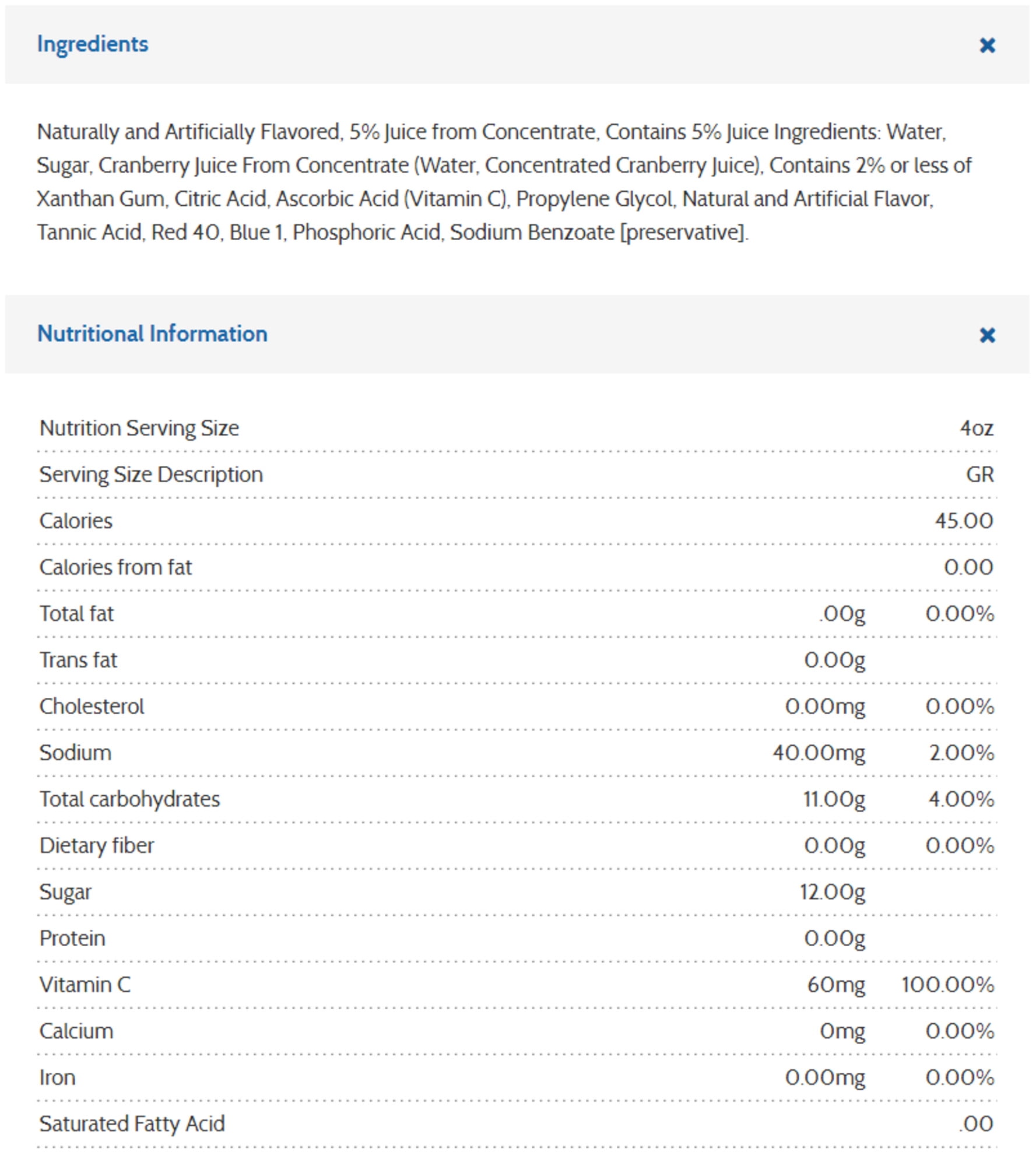This screenshot has width=1036, height=1166.
Task: Select the Calcium row label
Action: point(76,1031)
